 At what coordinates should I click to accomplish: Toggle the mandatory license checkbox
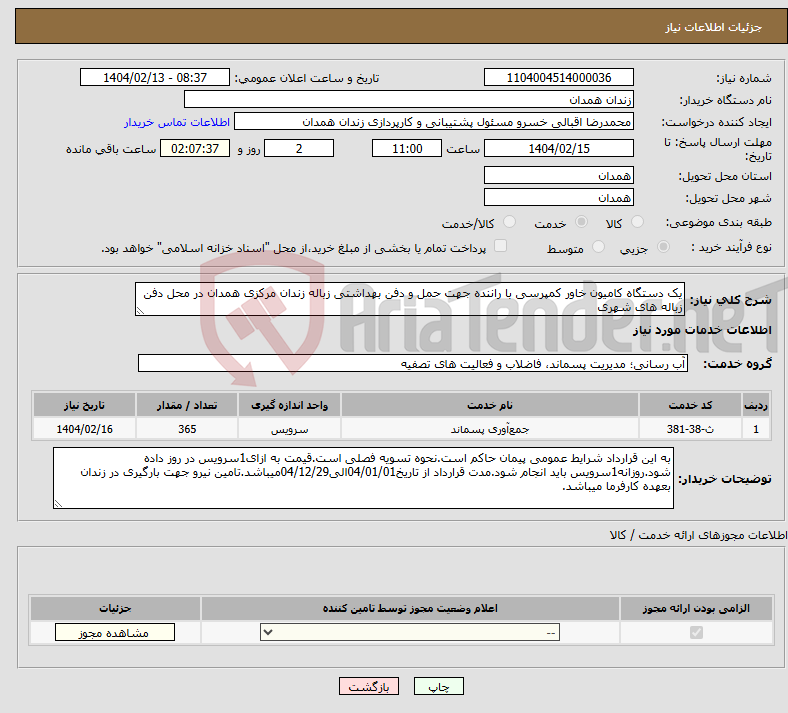(x=696, y=632)
